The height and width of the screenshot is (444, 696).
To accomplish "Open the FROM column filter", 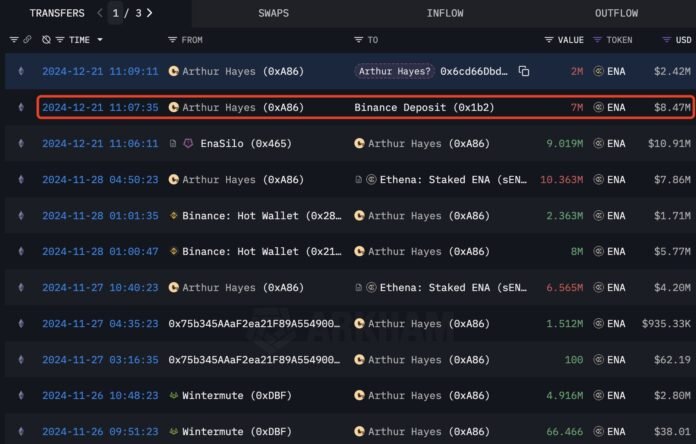I will (x=172, y=40).
